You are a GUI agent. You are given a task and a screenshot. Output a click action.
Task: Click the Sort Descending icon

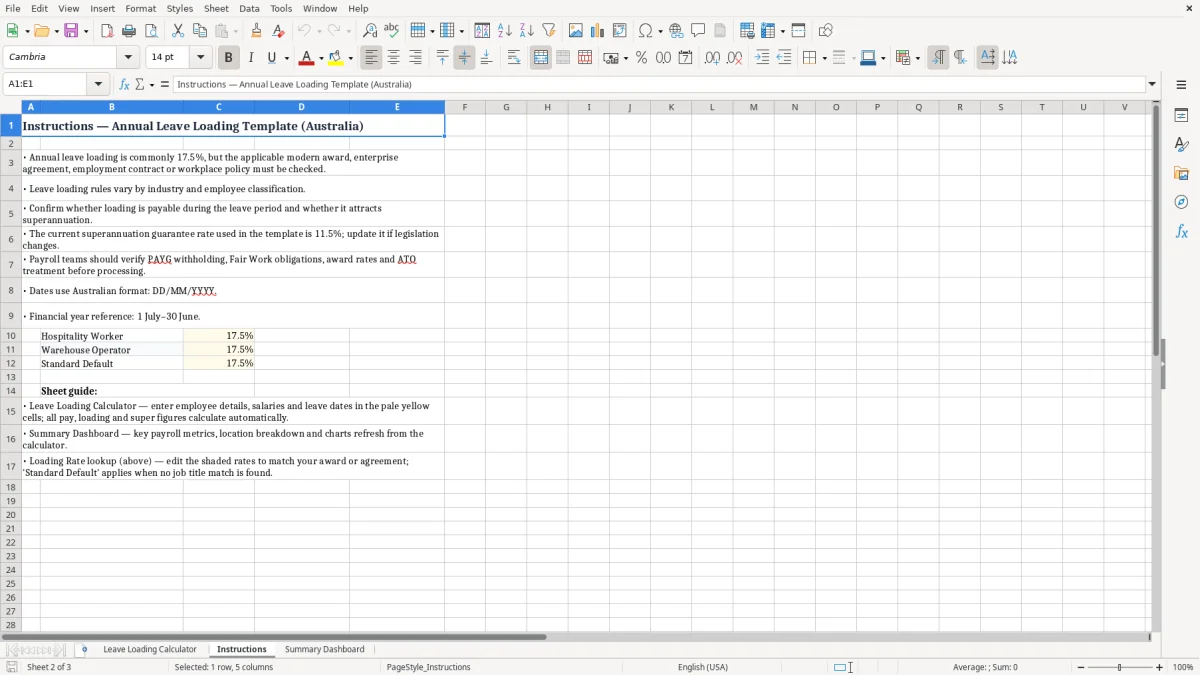click(x=527, y=31)
